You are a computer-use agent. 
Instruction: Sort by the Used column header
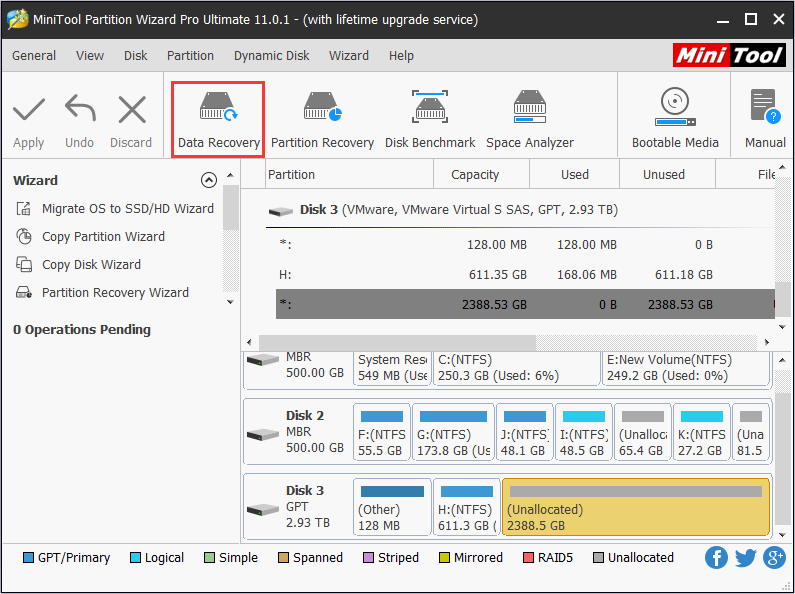[x=574, y=174]
